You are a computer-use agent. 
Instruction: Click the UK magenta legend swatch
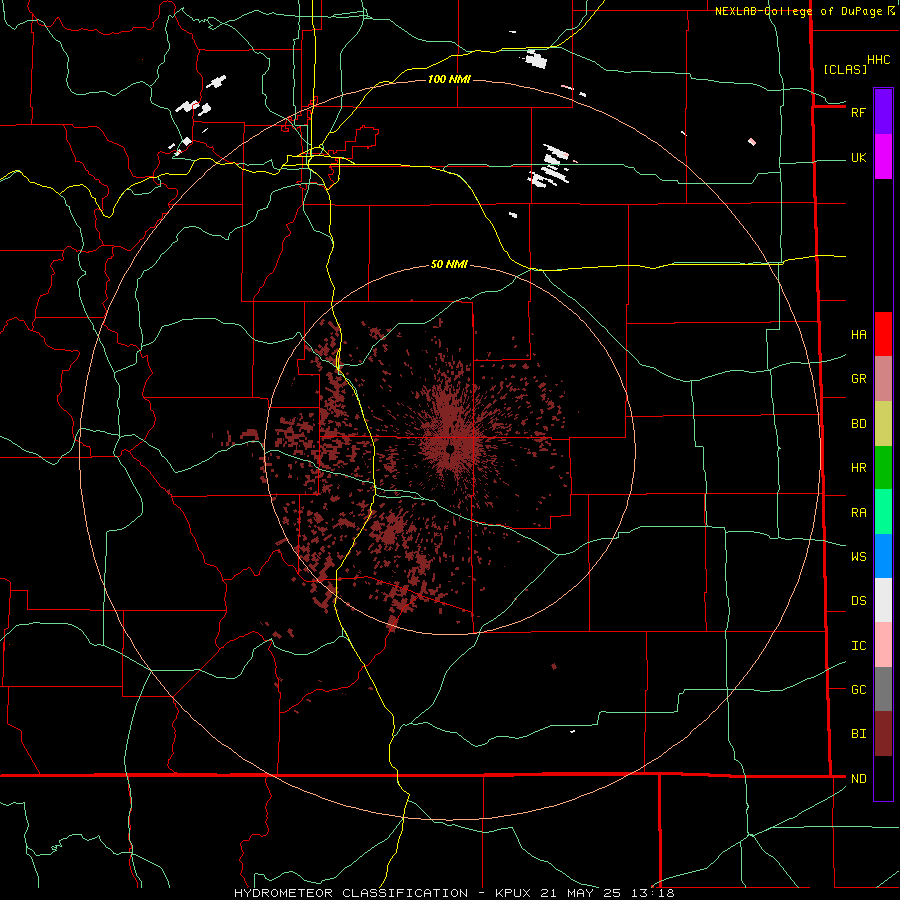(883, 157)
